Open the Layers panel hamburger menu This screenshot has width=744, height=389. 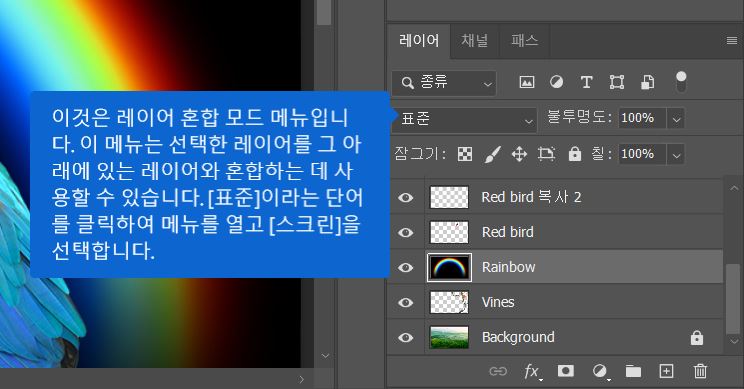732,41
